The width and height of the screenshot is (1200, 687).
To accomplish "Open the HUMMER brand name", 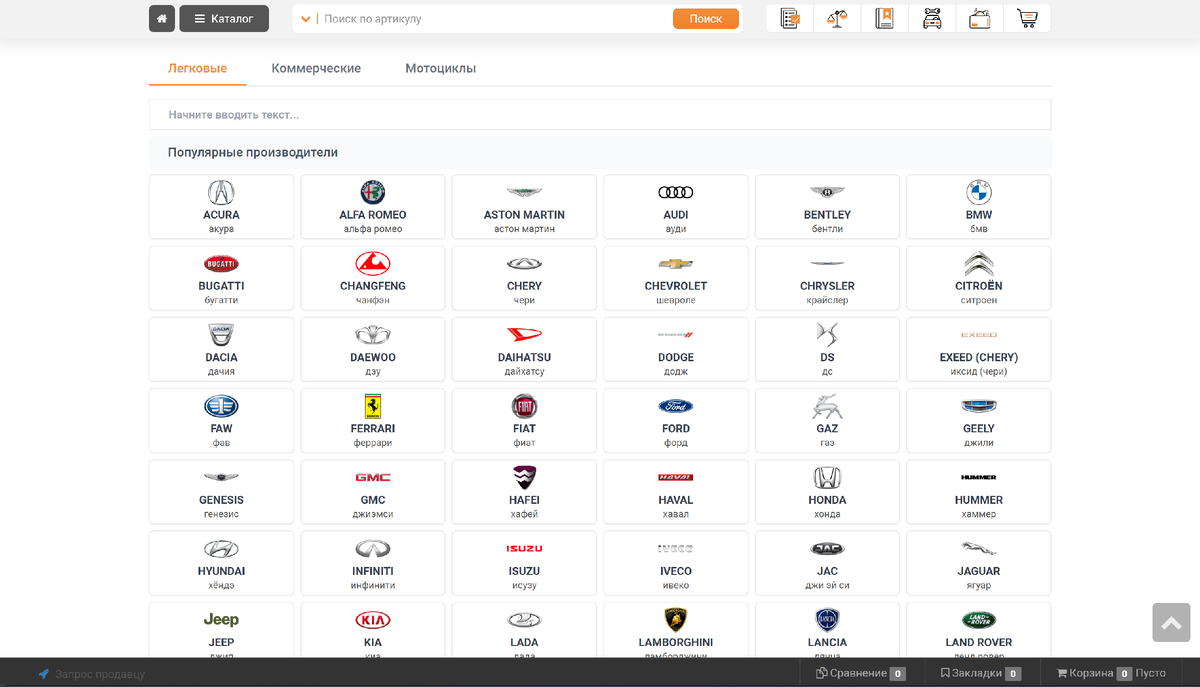I will click(979, 500).
